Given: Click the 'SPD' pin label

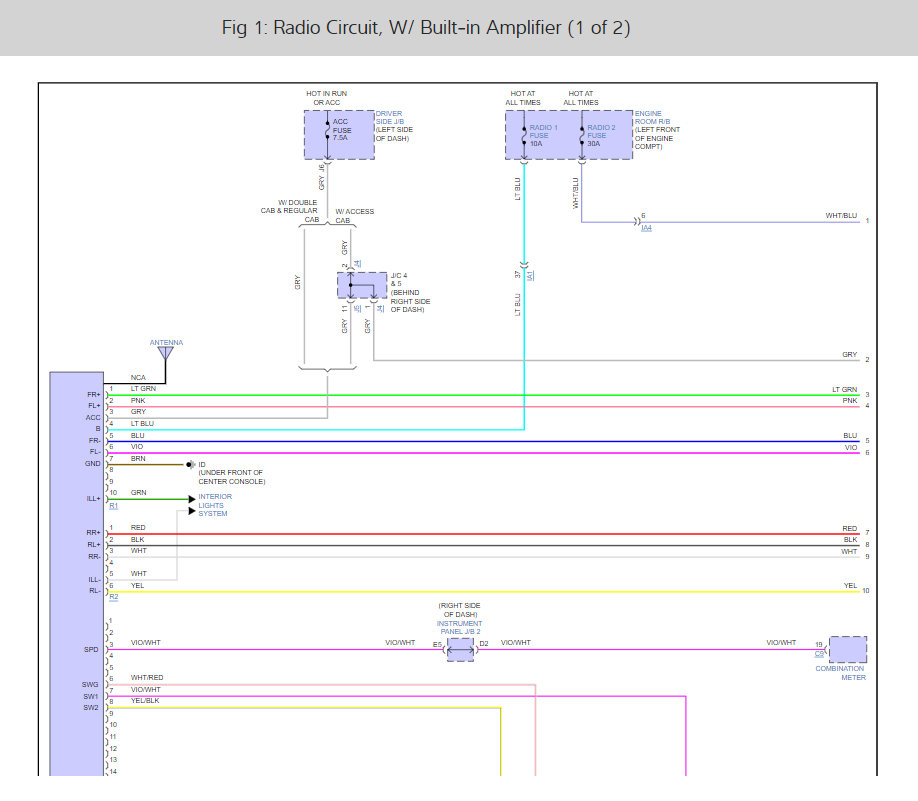Looking at the screenshot, I should click(x=91, y=649).
